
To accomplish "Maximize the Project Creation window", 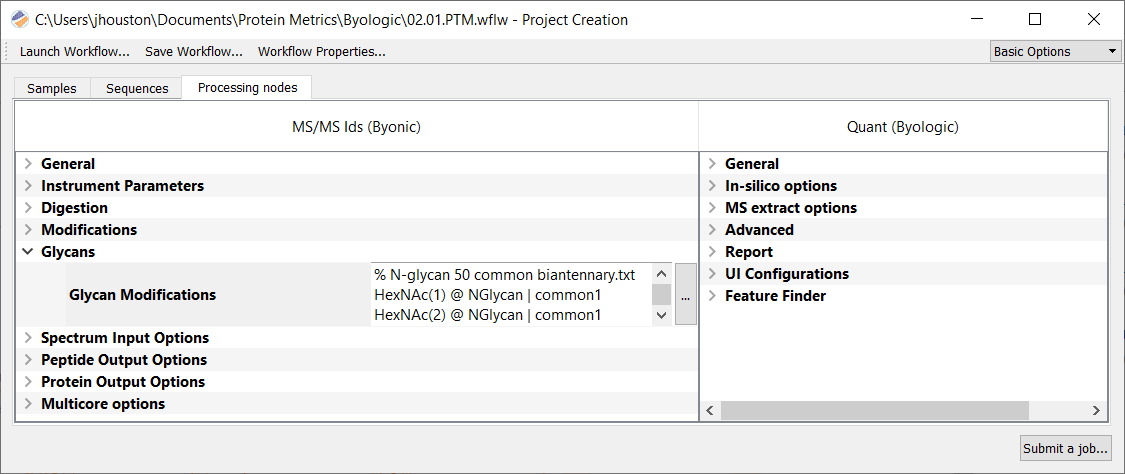I will click(1035, 19).
